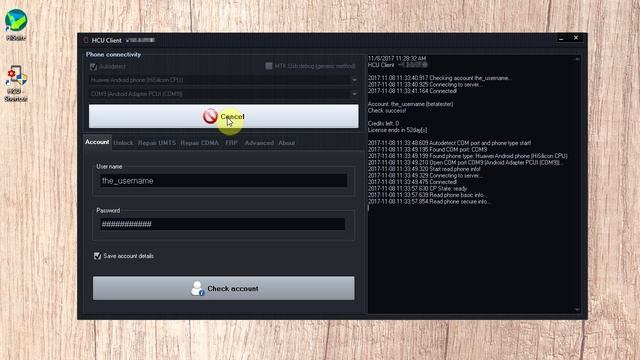
Task: Click log scrollbar down arrow
Action: (577, 309)
